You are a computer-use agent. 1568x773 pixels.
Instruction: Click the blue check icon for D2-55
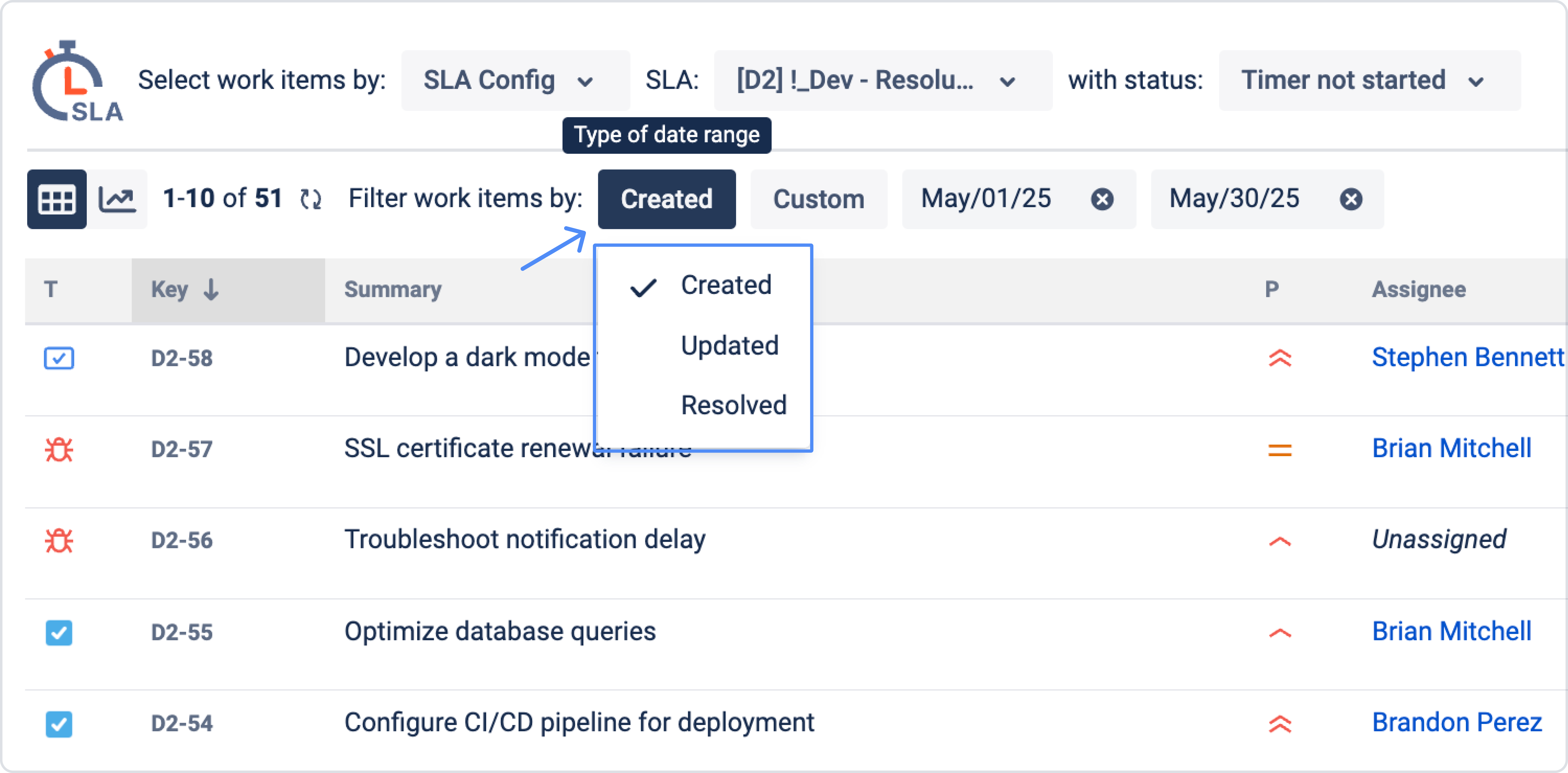click(x=59, y=632)
